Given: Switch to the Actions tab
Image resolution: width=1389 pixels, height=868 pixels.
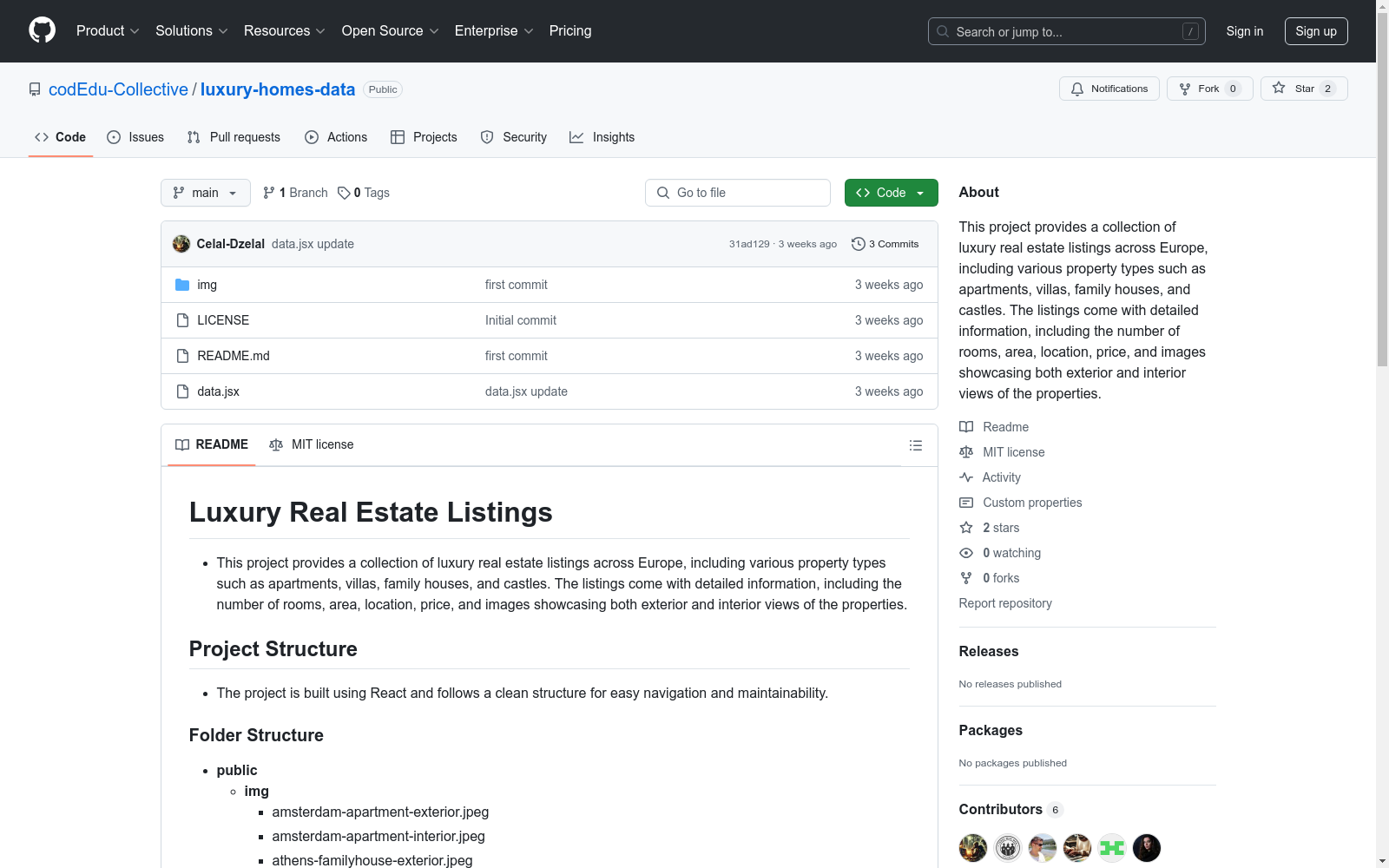Looking at the screenshot, I should pos(336,137).
